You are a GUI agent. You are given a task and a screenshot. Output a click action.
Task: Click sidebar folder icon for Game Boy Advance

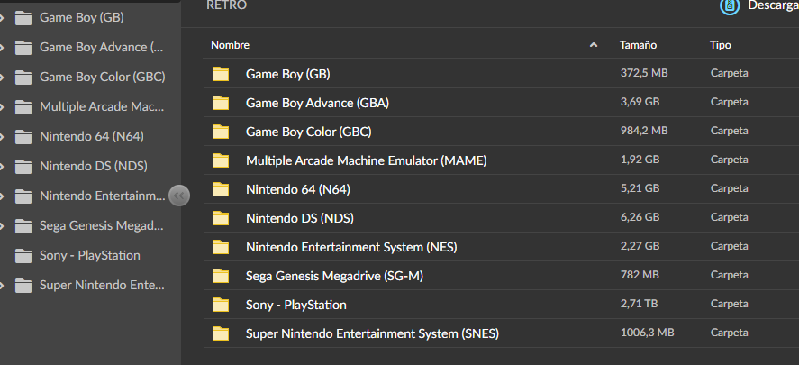[23, 48]
